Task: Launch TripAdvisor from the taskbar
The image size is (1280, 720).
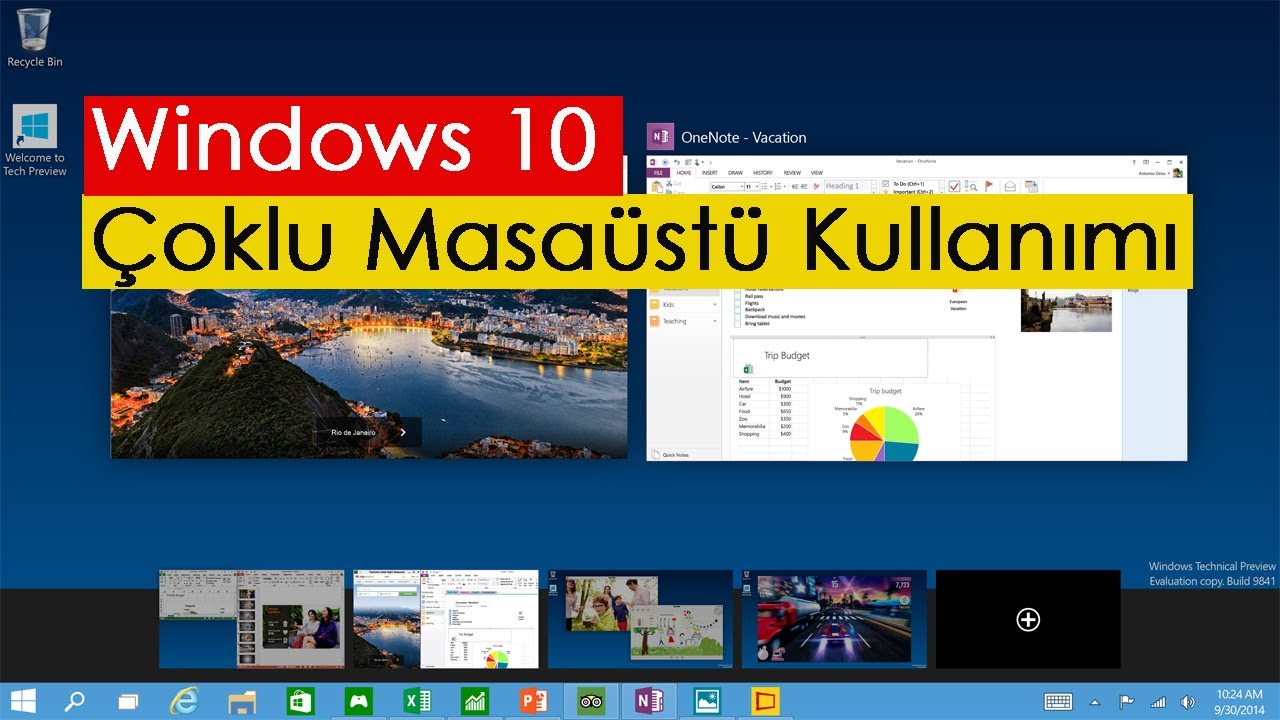Action: [591, 701]
